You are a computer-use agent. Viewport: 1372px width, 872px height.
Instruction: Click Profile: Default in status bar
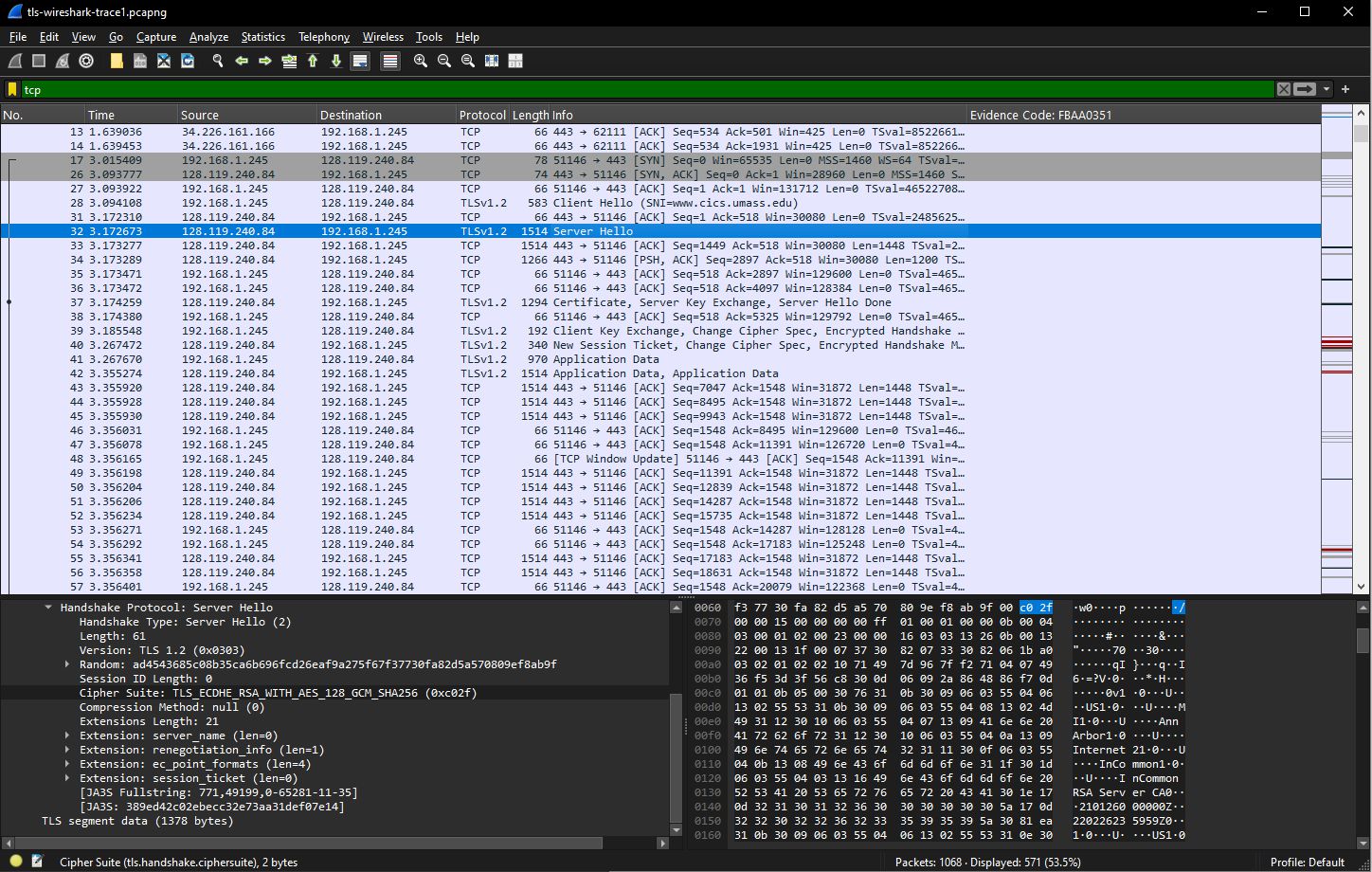click(x=1307, y=862)
